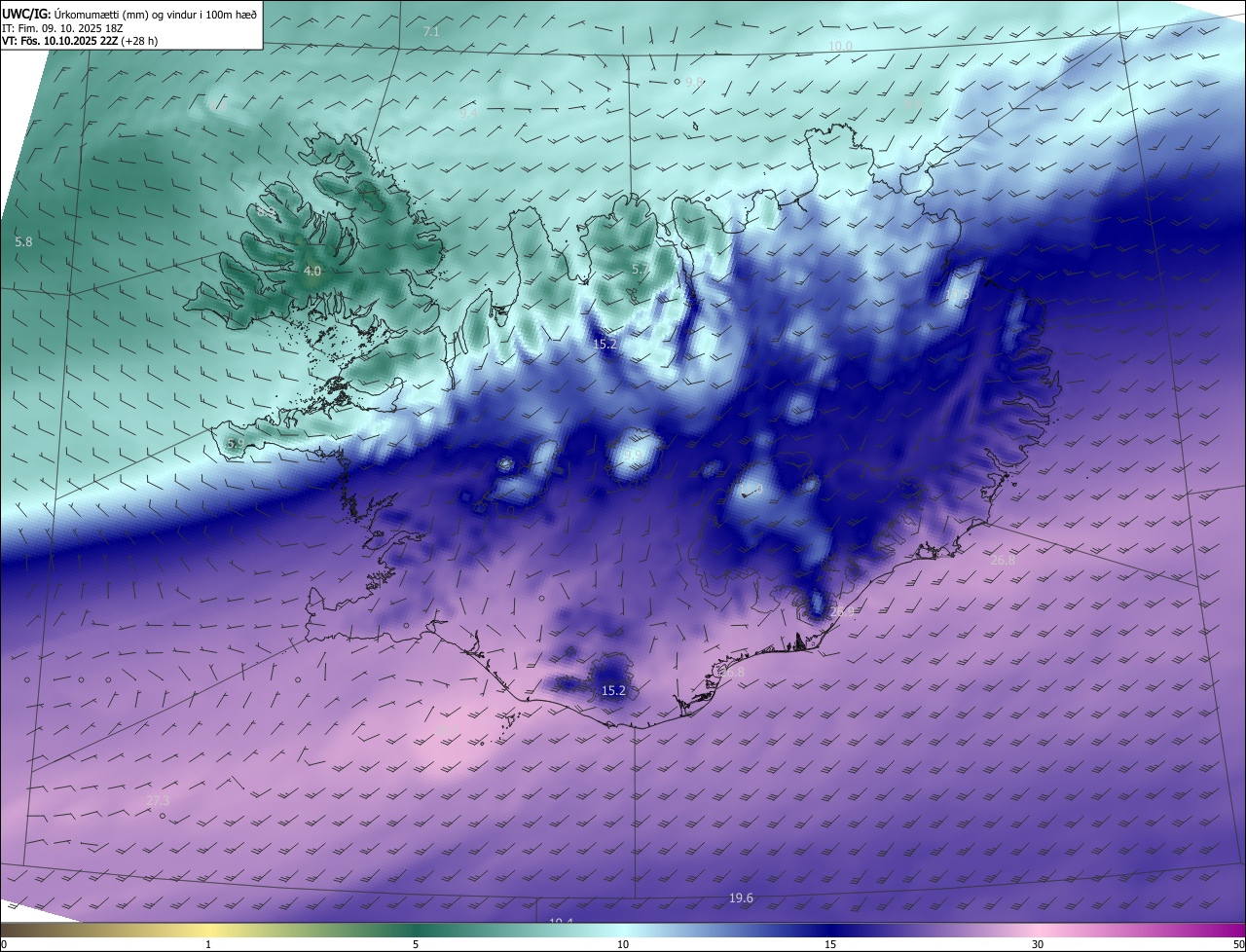Click the color scale tick labeled 1

coord(208,944)
